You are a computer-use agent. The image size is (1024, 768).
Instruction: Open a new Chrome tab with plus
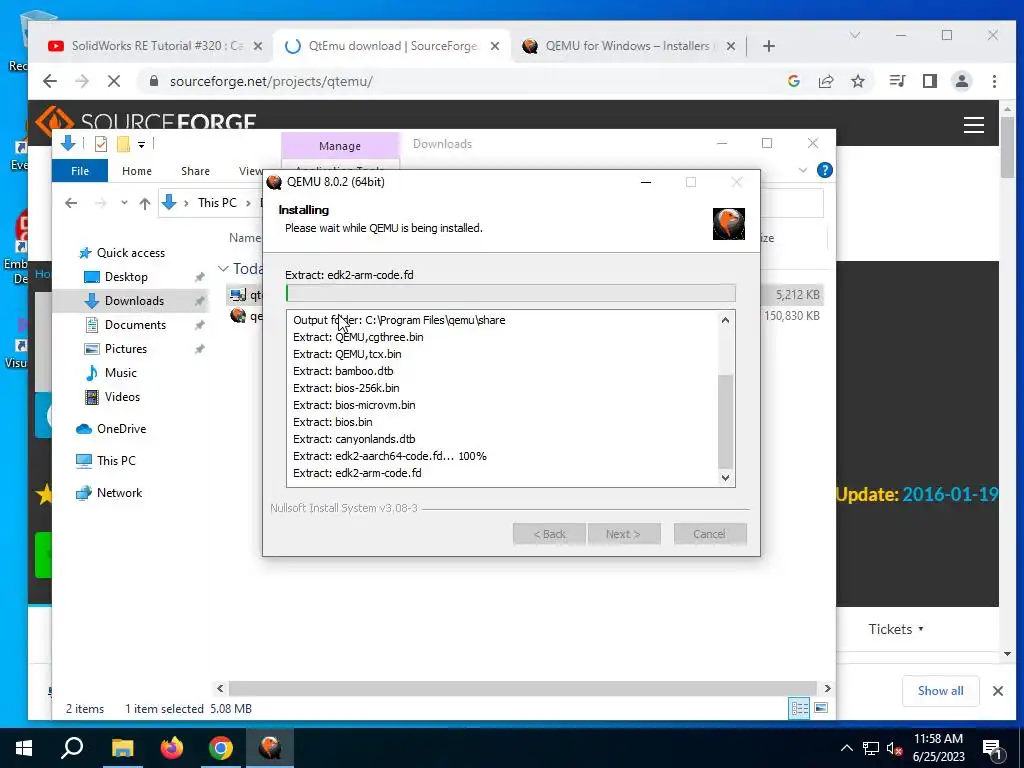coord(769,46)
